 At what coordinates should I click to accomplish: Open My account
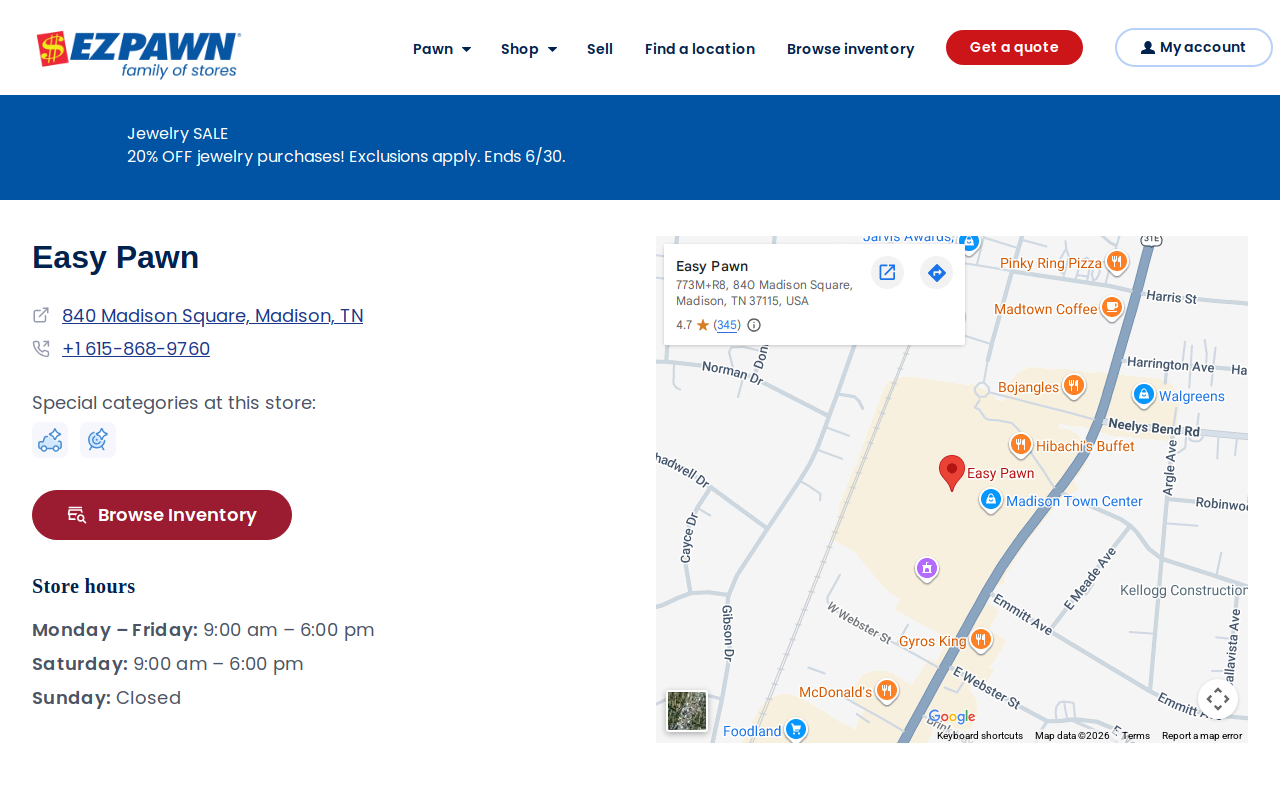1193,48
